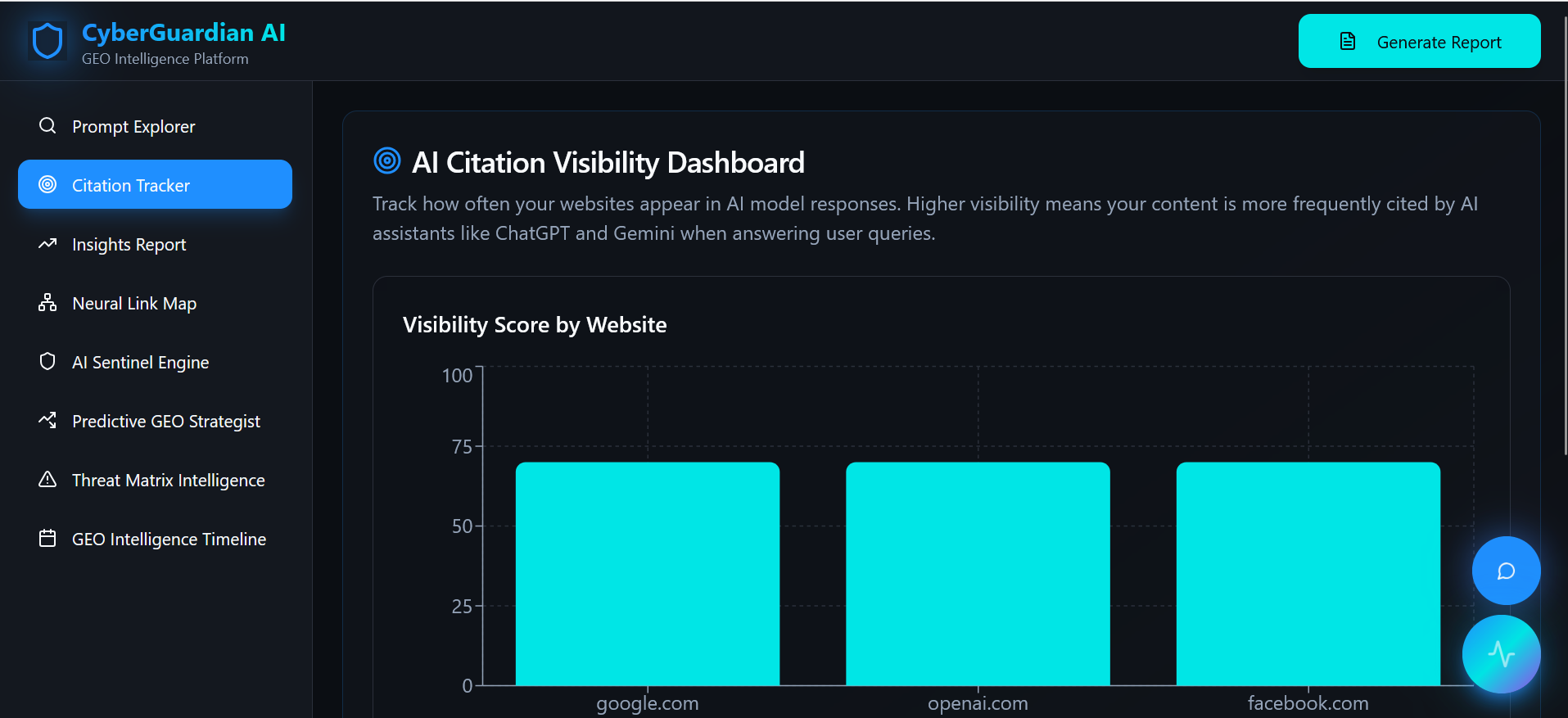Screen dimensions: 1568x718
Task: Click the 100 y-axis label
Action: tap(458, 376)
